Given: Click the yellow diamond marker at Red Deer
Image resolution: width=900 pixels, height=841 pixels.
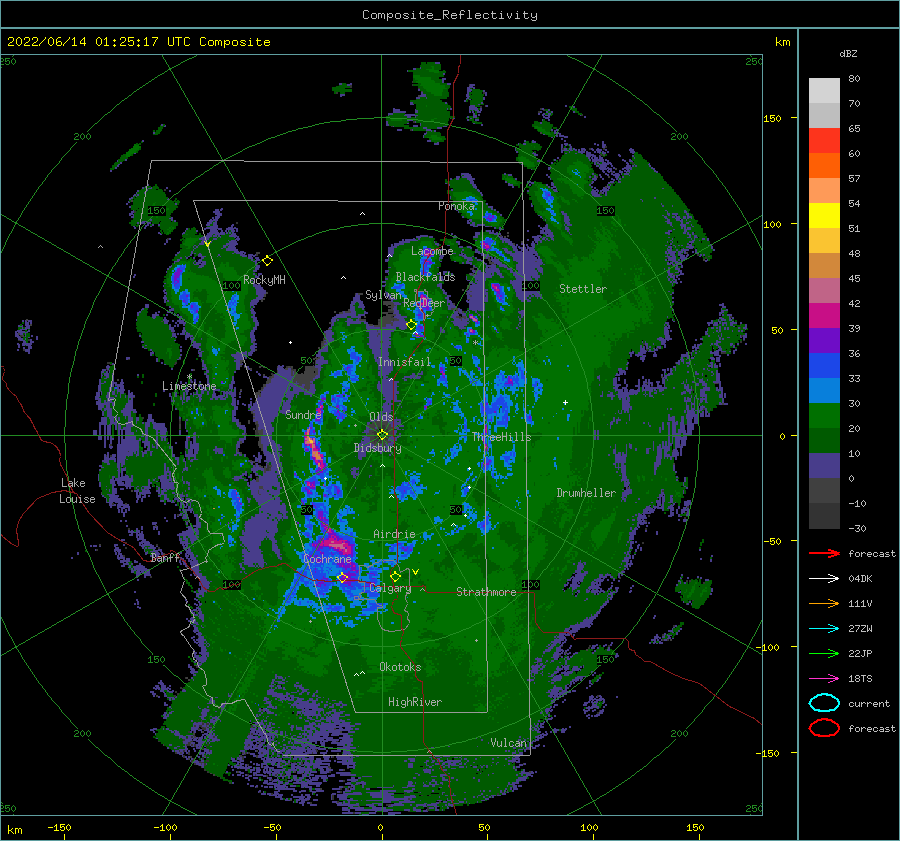Looking at the screenshot, I should pos(411,325).
